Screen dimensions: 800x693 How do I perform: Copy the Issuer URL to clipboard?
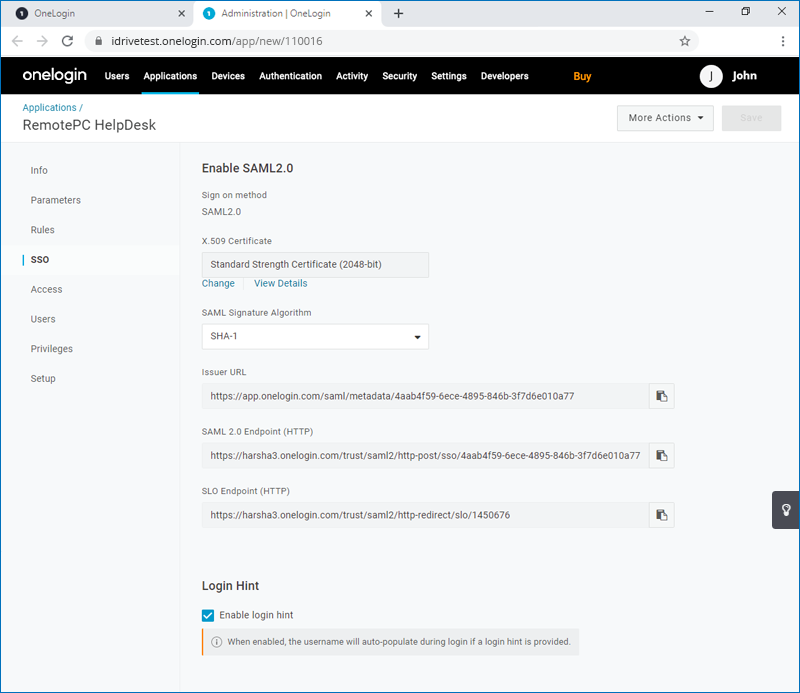pos(661,395)
